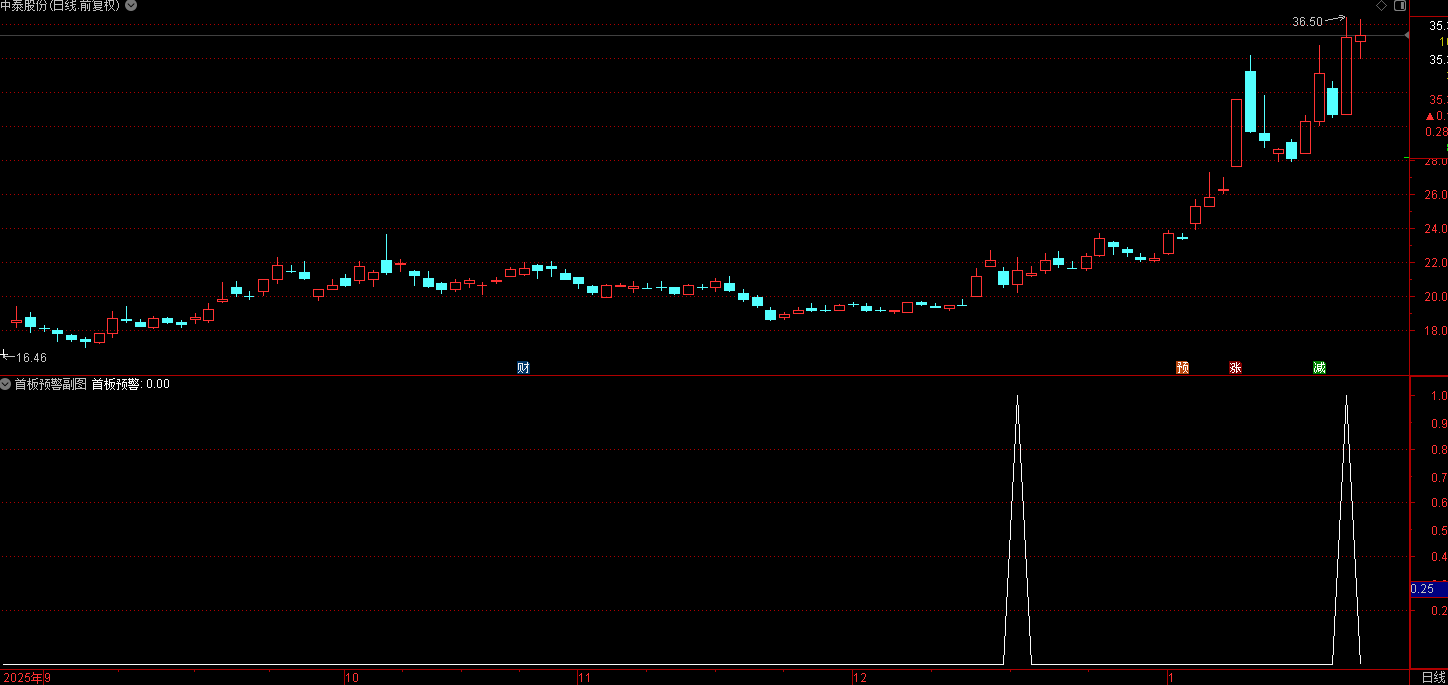The height and width of the screenshot is (685, 1448).
Task: Click month 11 on the time axis
Action: (585, 678)
